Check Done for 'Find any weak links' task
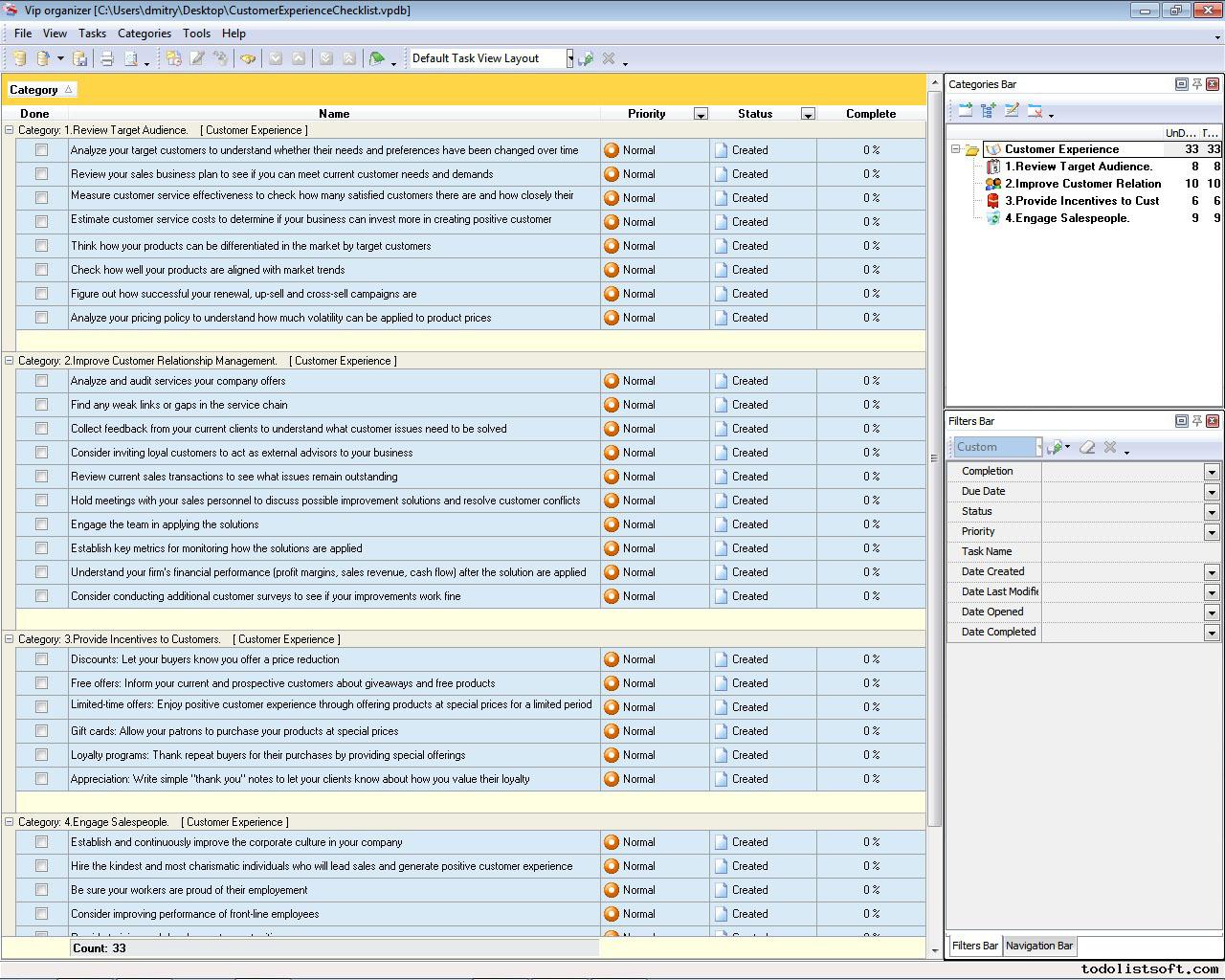 point(41,405)
